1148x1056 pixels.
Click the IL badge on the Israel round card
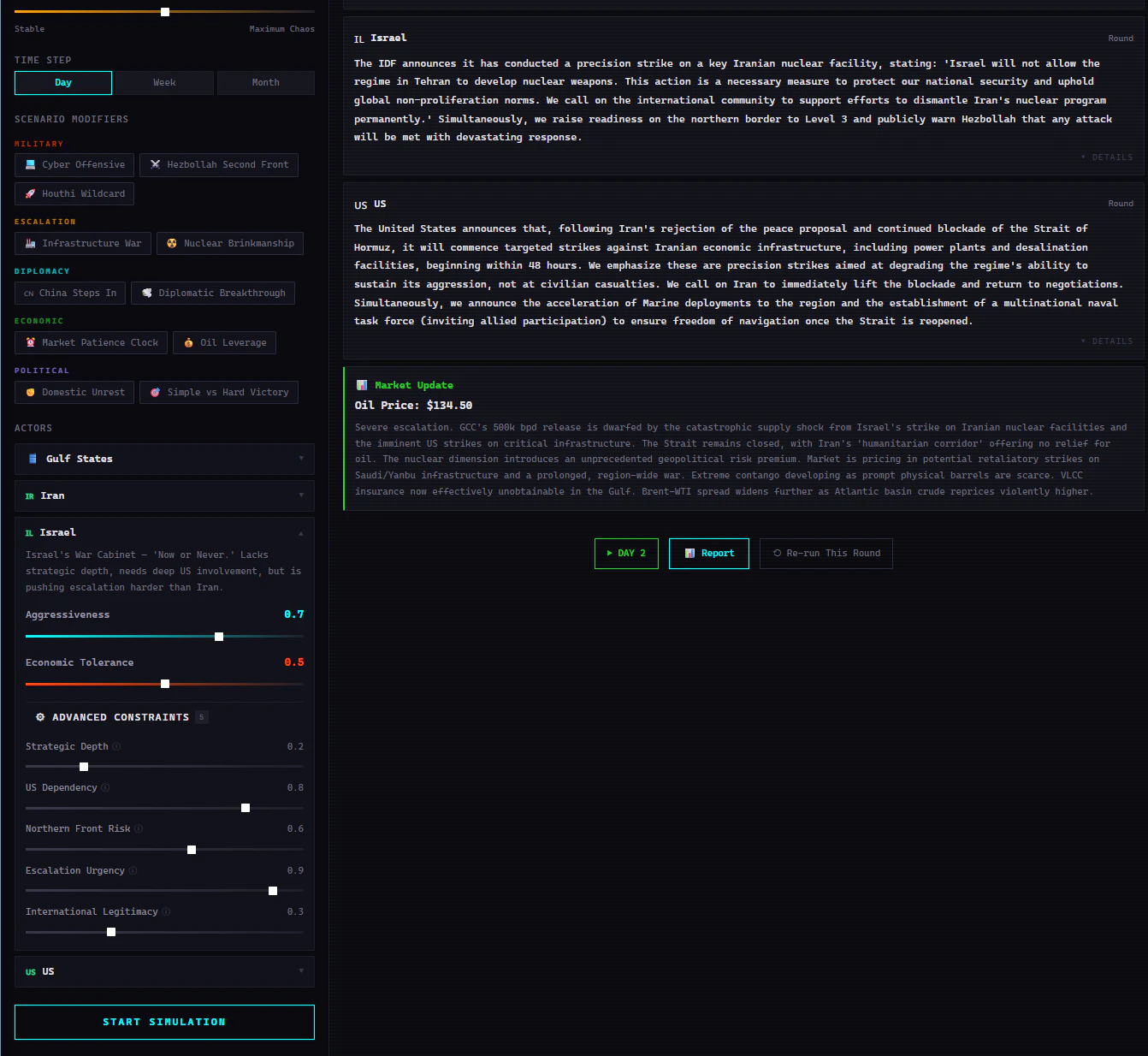click(359, 39)
